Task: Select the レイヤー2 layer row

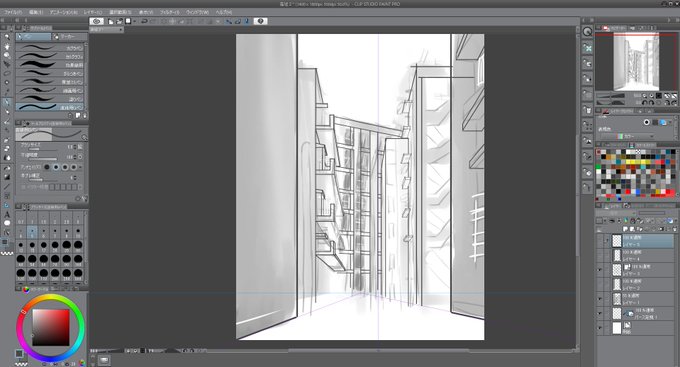Action: (x=635, y=284)
